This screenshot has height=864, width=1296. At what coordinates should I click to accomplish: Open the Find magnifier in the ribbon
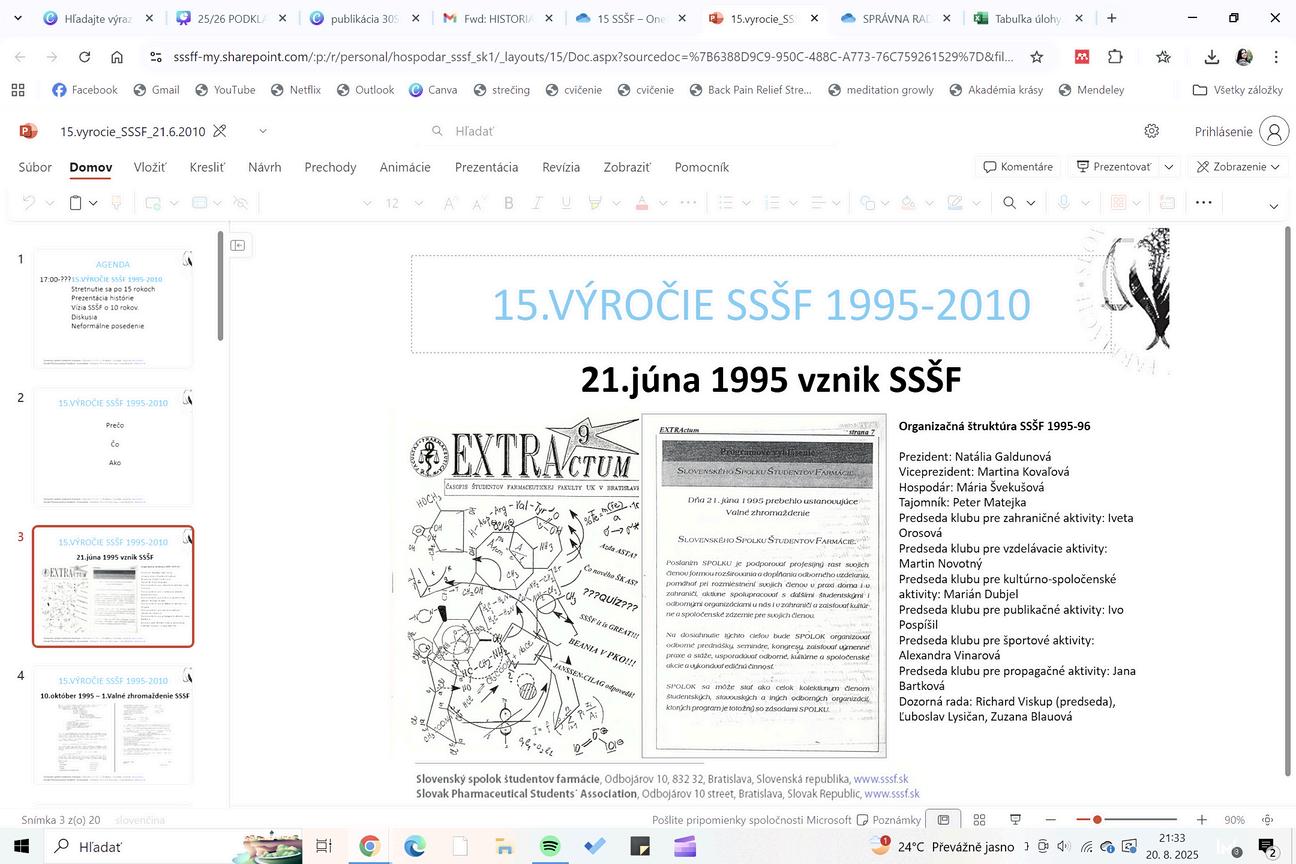coord(1009,203)
